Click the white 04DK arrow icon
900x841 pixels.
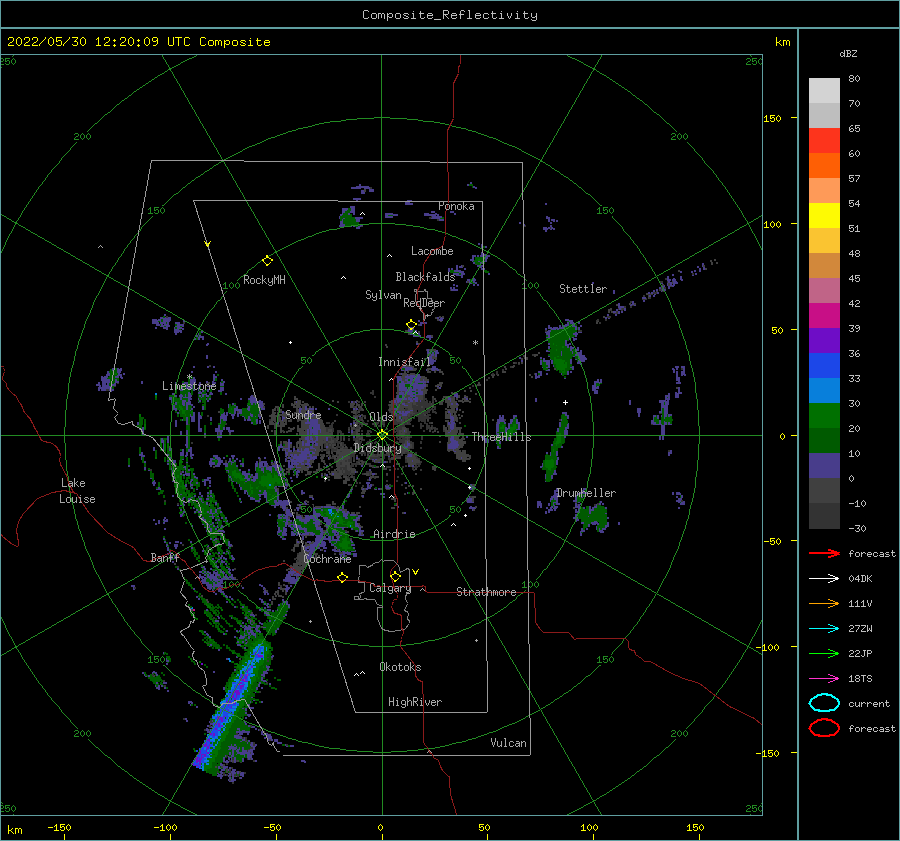(x=824, y=579)
